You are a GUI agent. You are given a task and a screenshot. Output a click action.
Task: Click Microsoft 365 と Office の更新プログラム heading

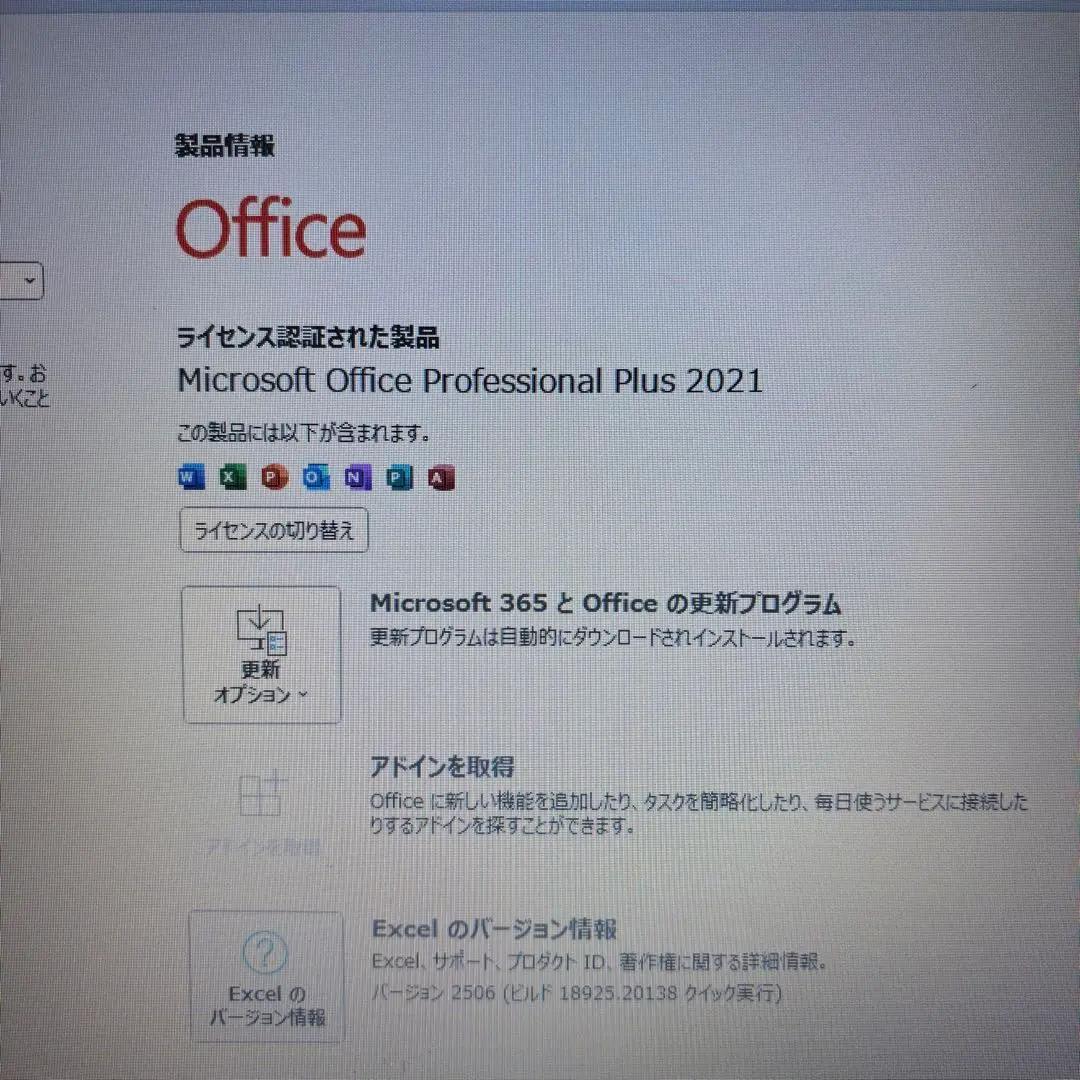[605, 603]
